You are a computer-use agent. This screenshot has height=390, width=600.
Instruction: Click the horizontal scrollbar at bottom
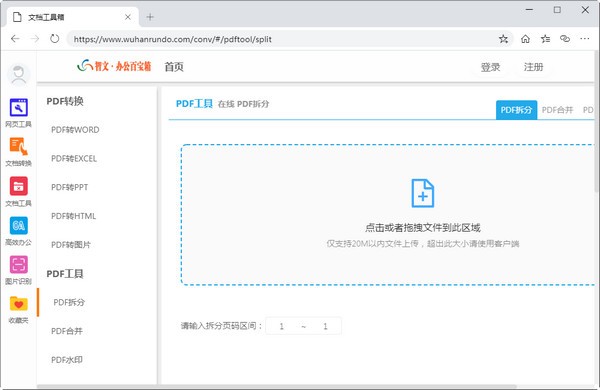click(276, 387)
